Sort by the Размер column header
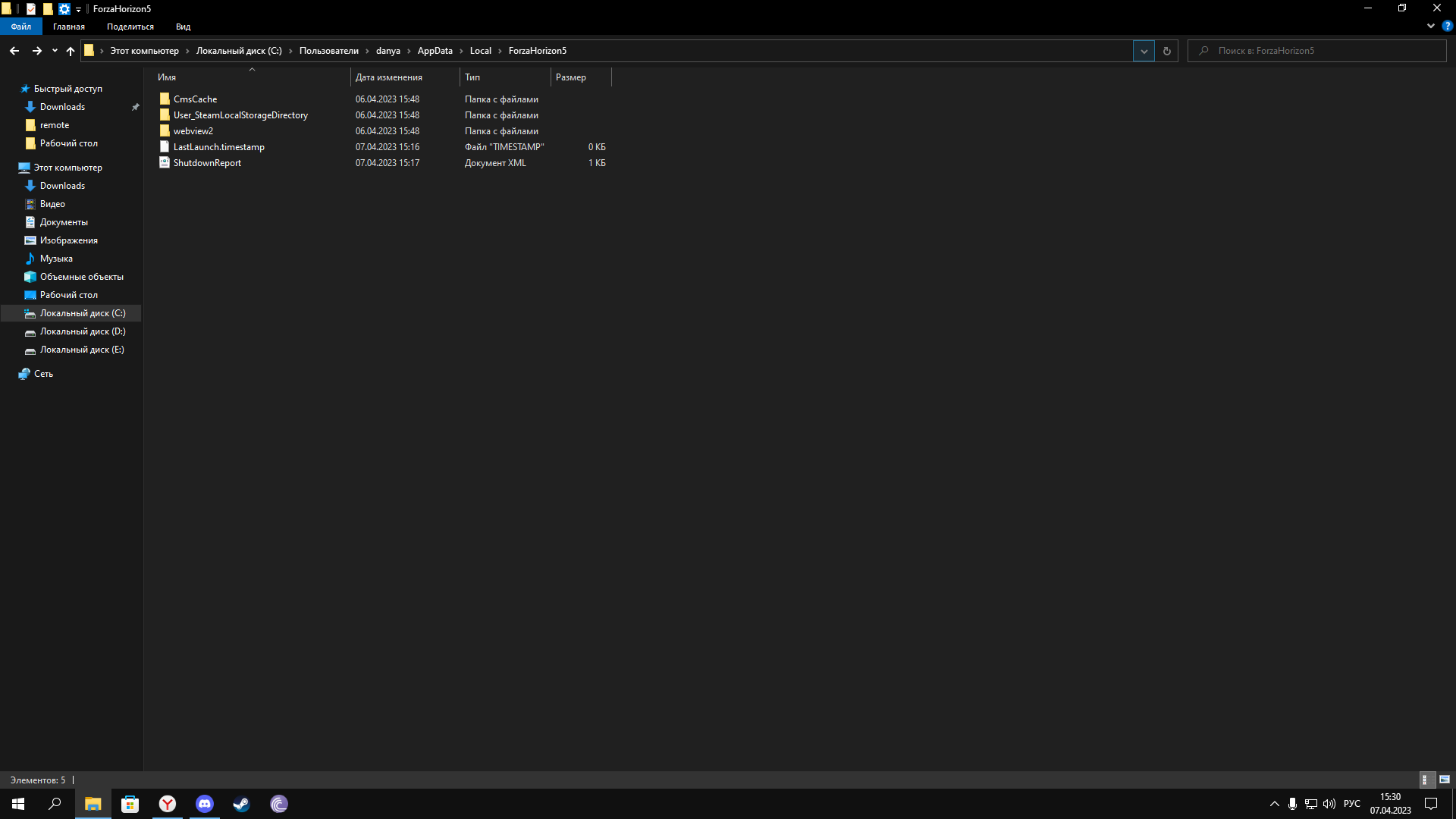The width and height of the screenshot is (1456, 819). pos(581,77)
